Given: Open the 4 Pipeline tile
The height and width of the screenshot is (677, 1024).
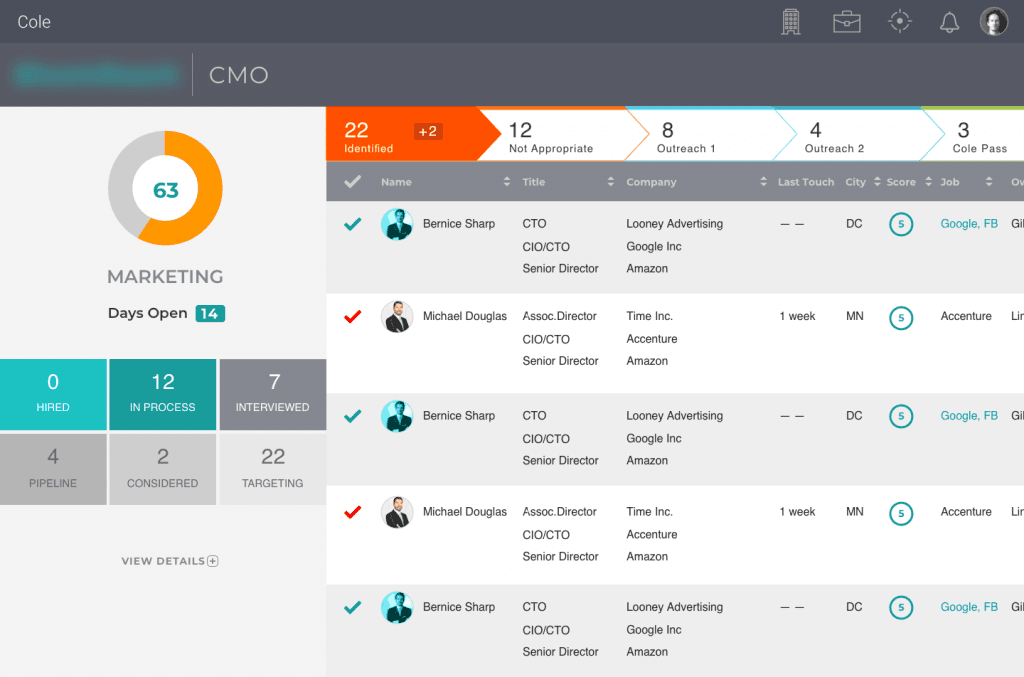Looking at the screenshot, I should click(53, 469).
